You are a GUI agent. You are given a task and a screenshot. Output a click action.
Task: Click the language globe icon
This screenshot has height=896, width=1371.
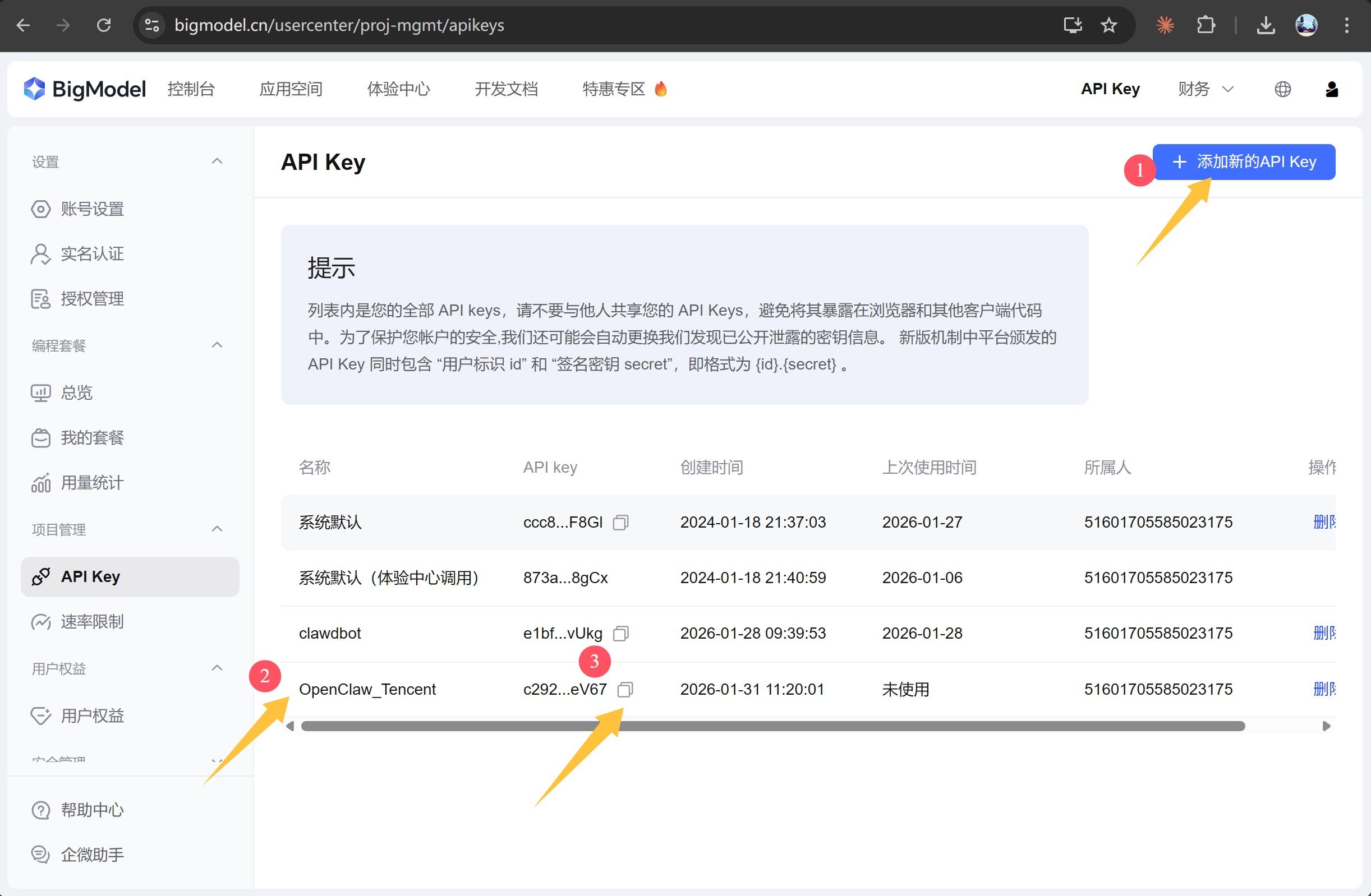click(x=1282, y=89)
